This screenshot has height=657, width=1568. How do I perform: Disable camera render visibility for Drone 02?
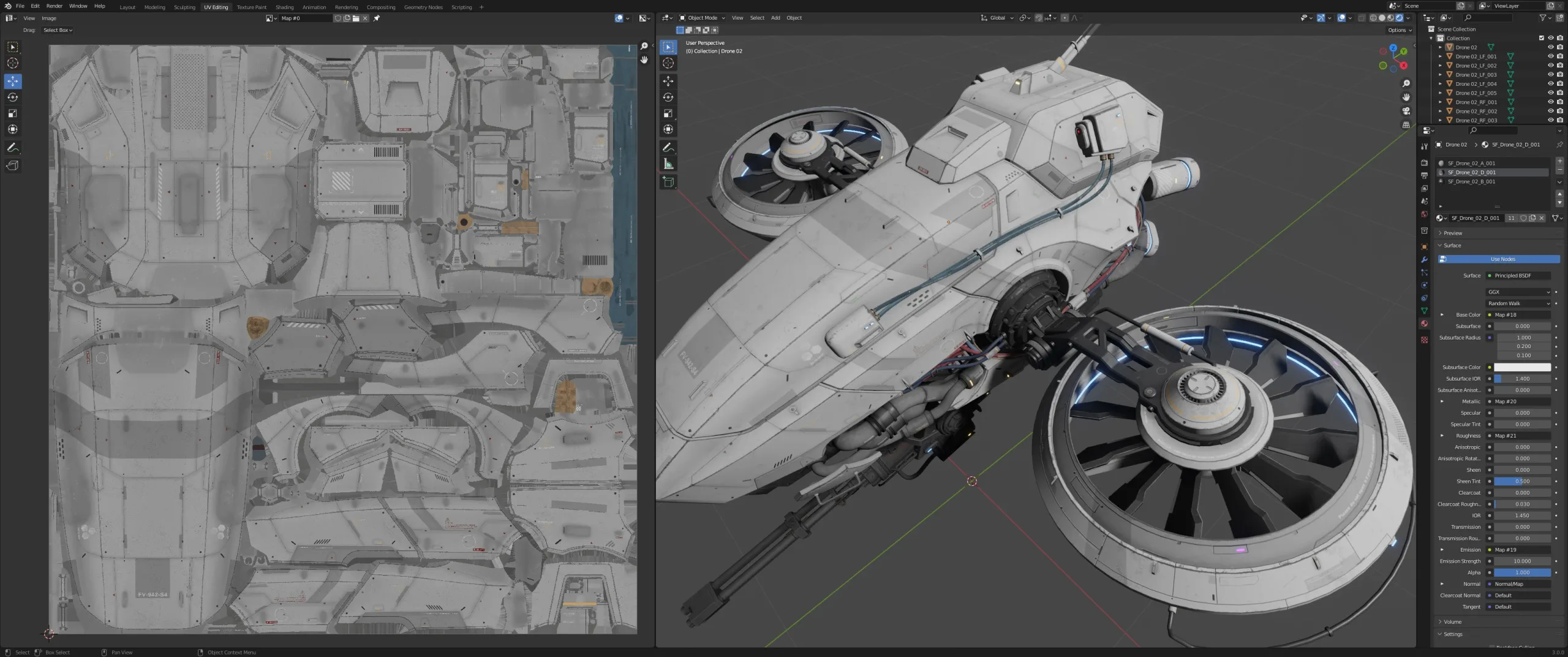click(1561, 48)
